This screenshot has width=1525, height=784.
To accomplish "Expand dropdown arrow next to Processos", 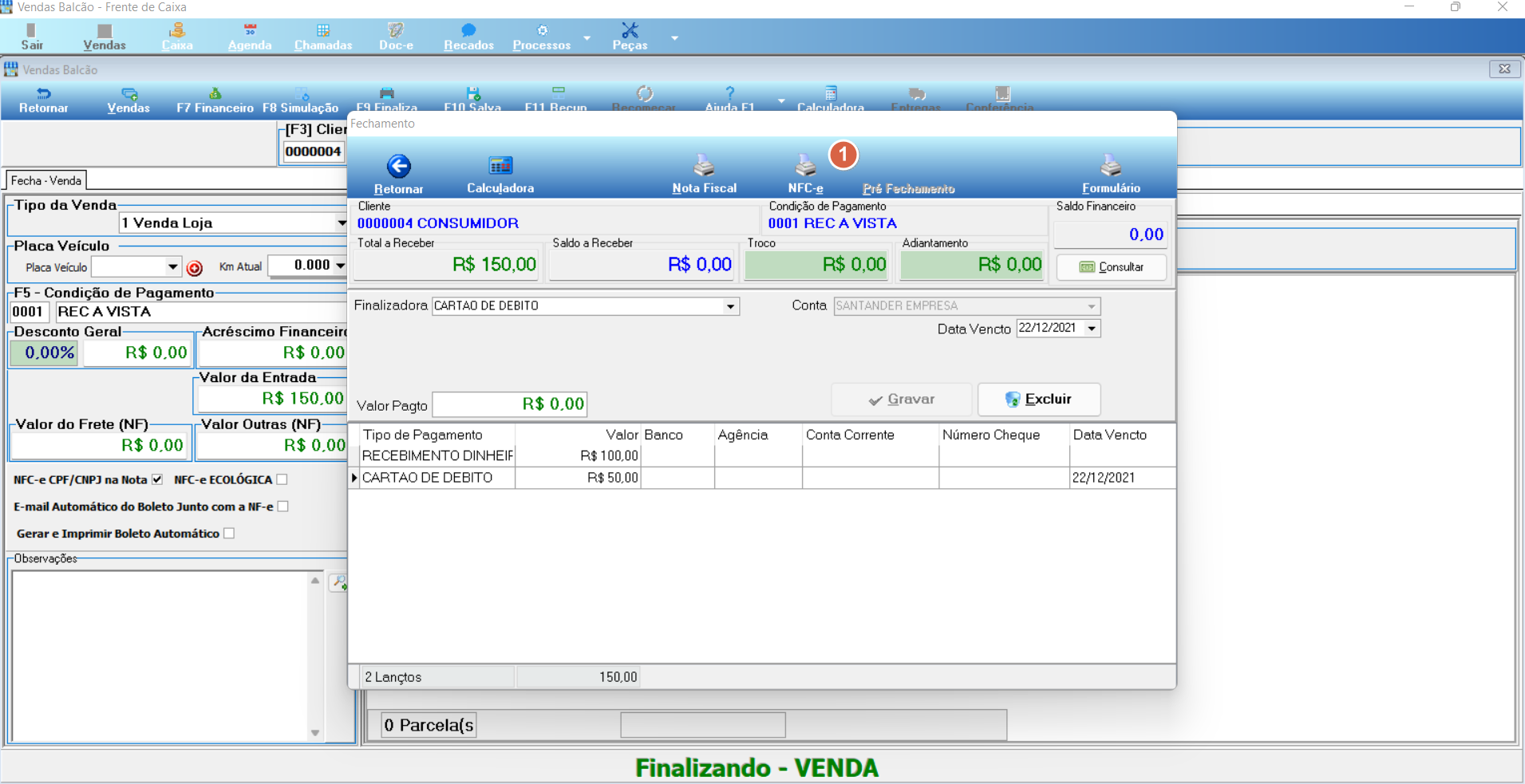I will tap(587, 37).
